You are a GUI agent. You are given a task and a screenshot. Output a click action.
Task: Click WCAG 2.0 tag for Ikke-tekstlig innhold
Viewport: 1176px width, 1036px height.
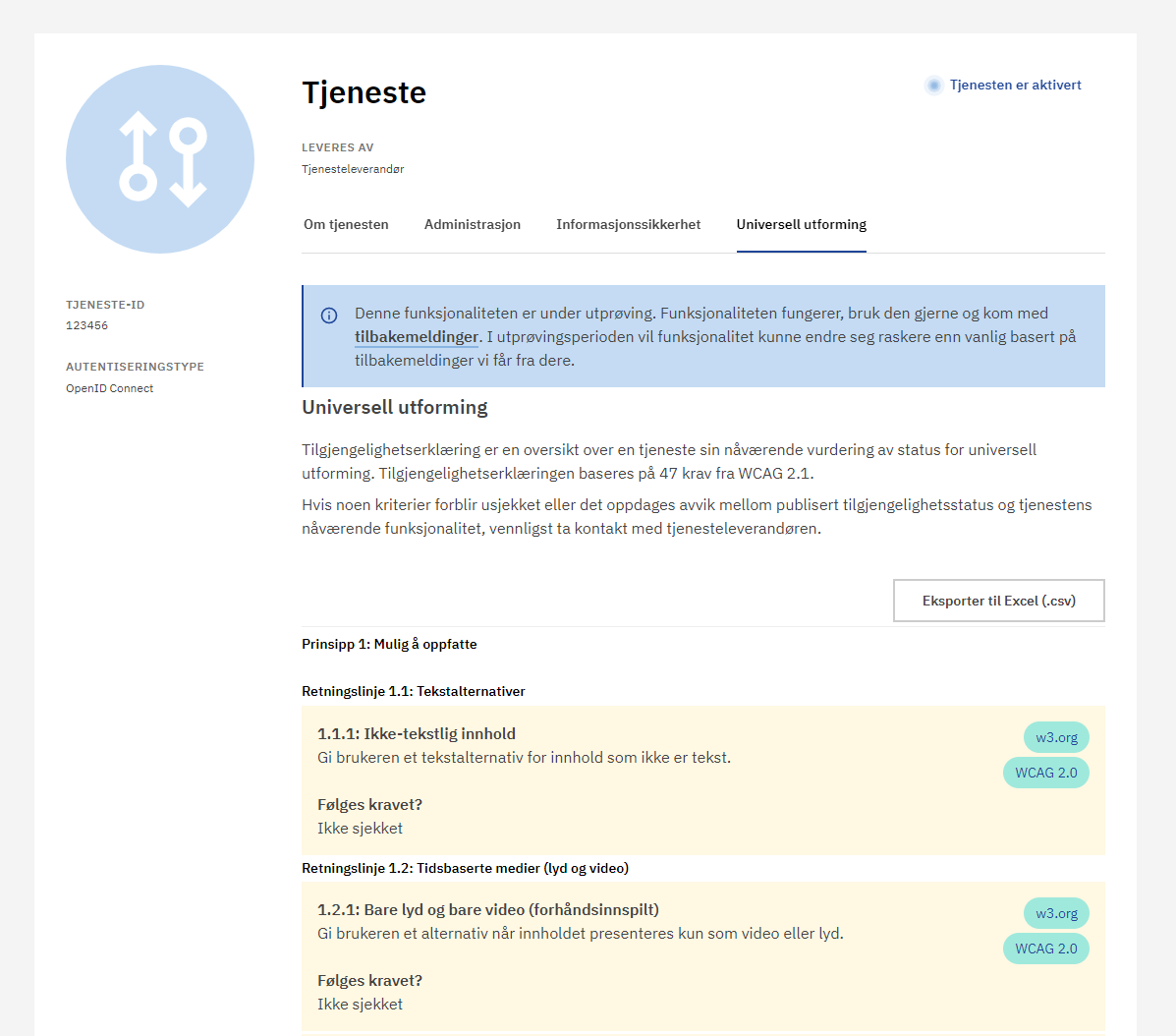pos(1045,773)
